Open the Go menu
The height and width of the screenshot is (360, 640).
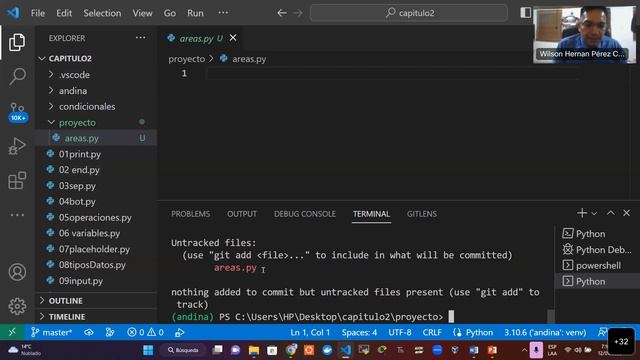point(170,13)
